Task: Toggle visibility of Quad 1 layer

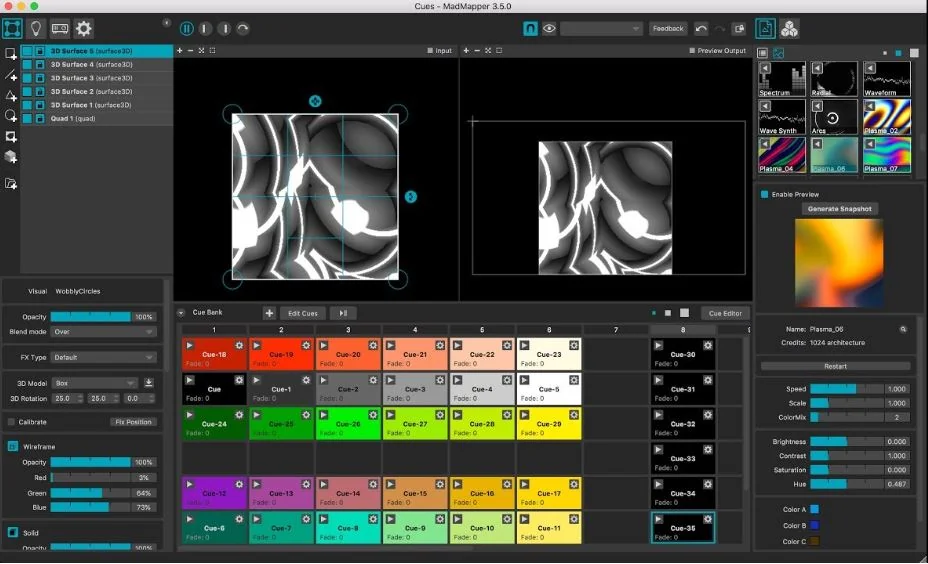Action: (27, 118)
